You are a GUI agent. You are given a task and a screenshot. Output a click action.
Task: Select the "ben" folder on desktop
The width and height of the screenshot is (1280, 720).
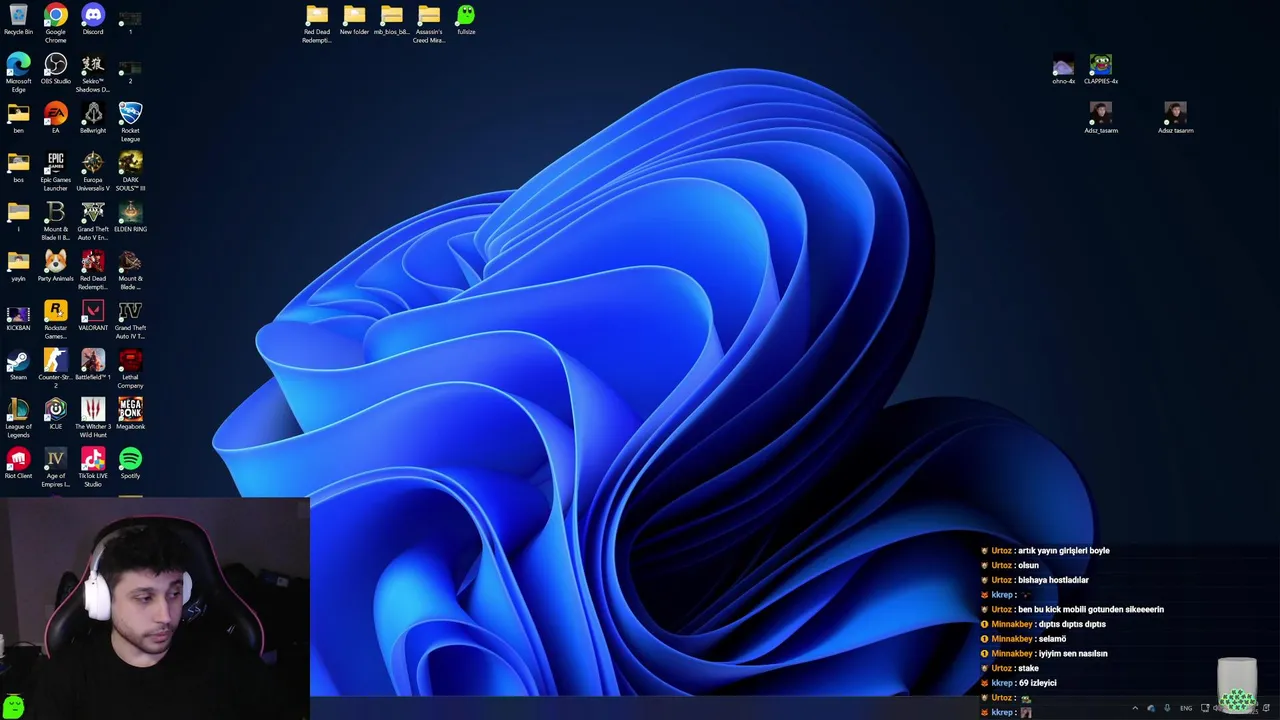[x=18, y=118]
